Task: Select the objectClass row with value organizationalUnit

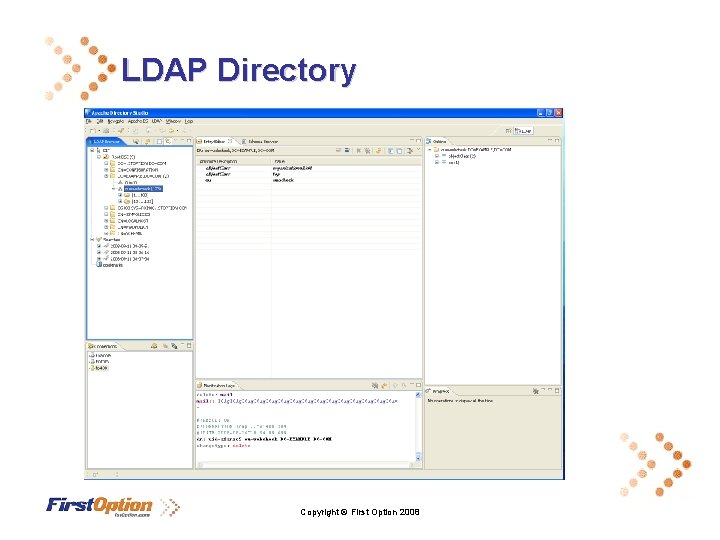Action: click(309, 168)
